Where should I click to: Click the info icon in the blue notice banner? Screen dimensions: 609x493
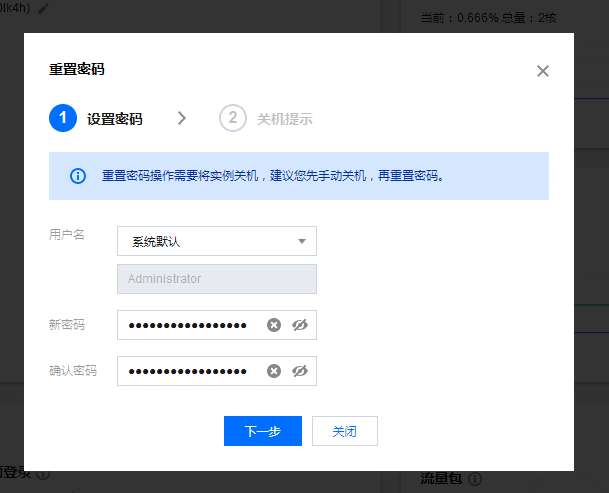[78, 176]
